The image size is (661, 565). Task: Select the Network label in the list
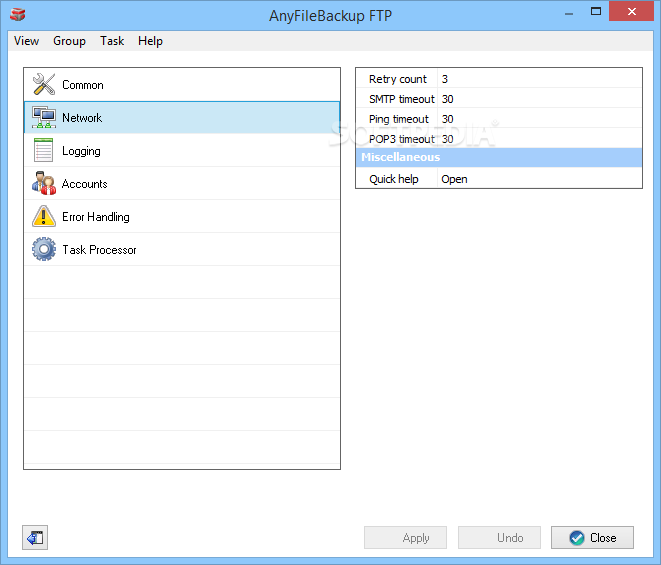pos(82,118)
